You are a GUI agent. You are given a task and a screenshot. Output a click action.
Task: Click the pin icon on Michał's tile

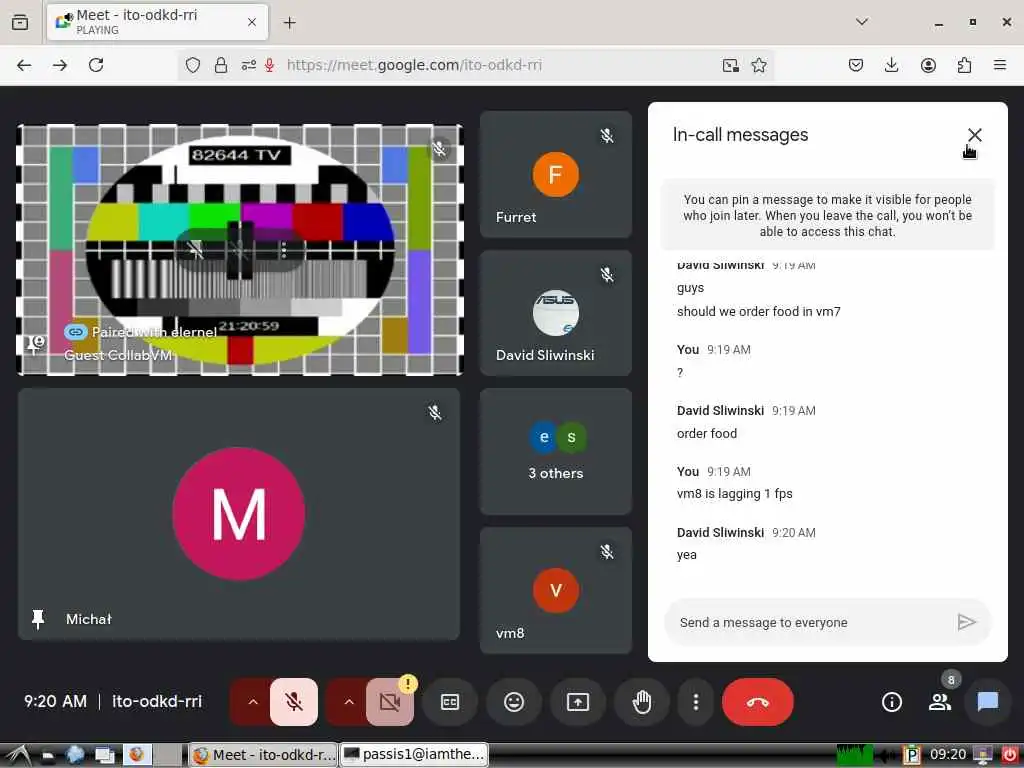click(38, 618)
